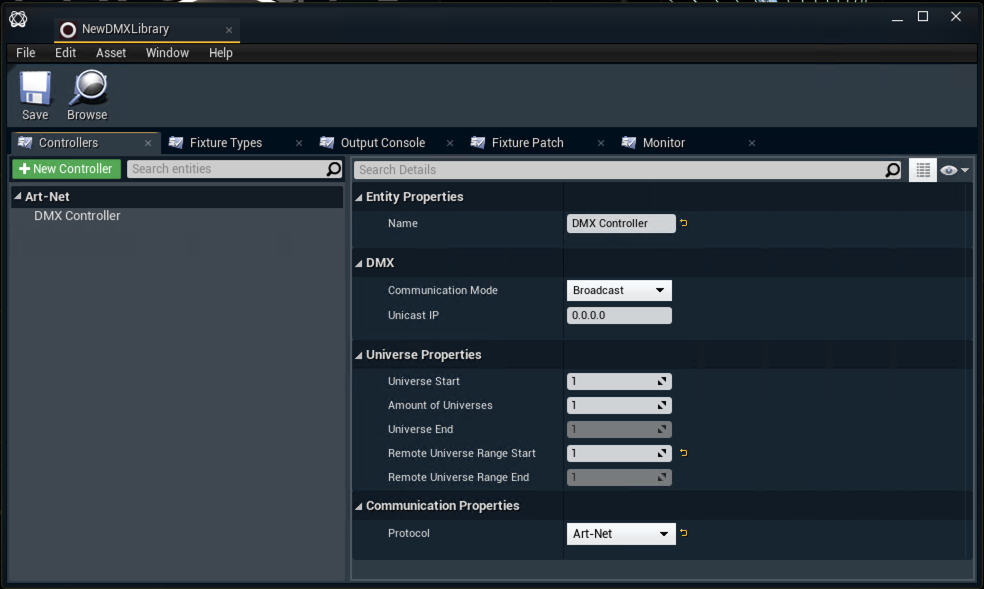Click the Browse magnifying glass icon
This screenshot has width=984, height=589.
click(x=87, y=89)
